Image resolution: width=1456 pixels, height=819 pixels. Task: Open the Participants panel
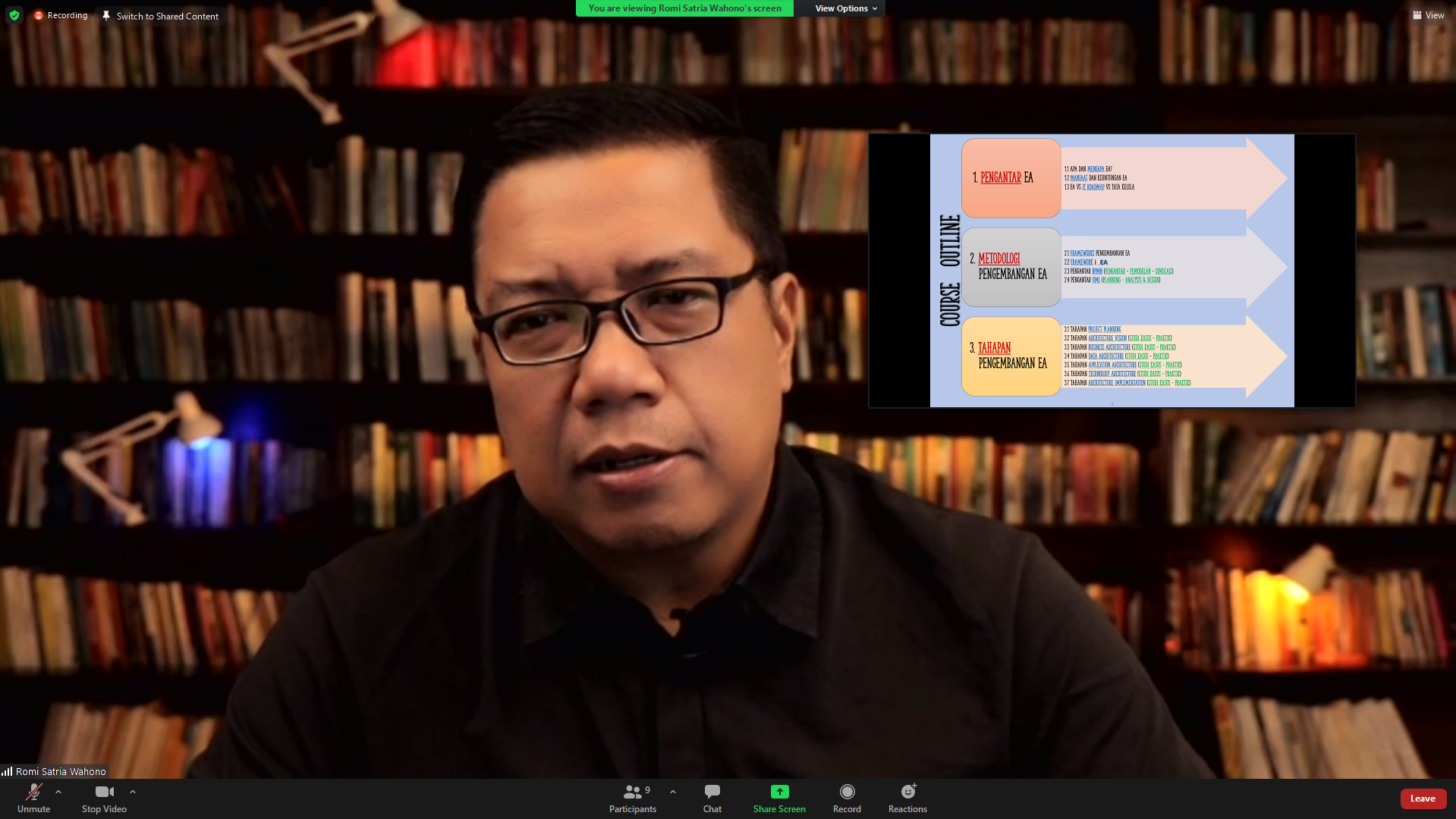[632, 798]
